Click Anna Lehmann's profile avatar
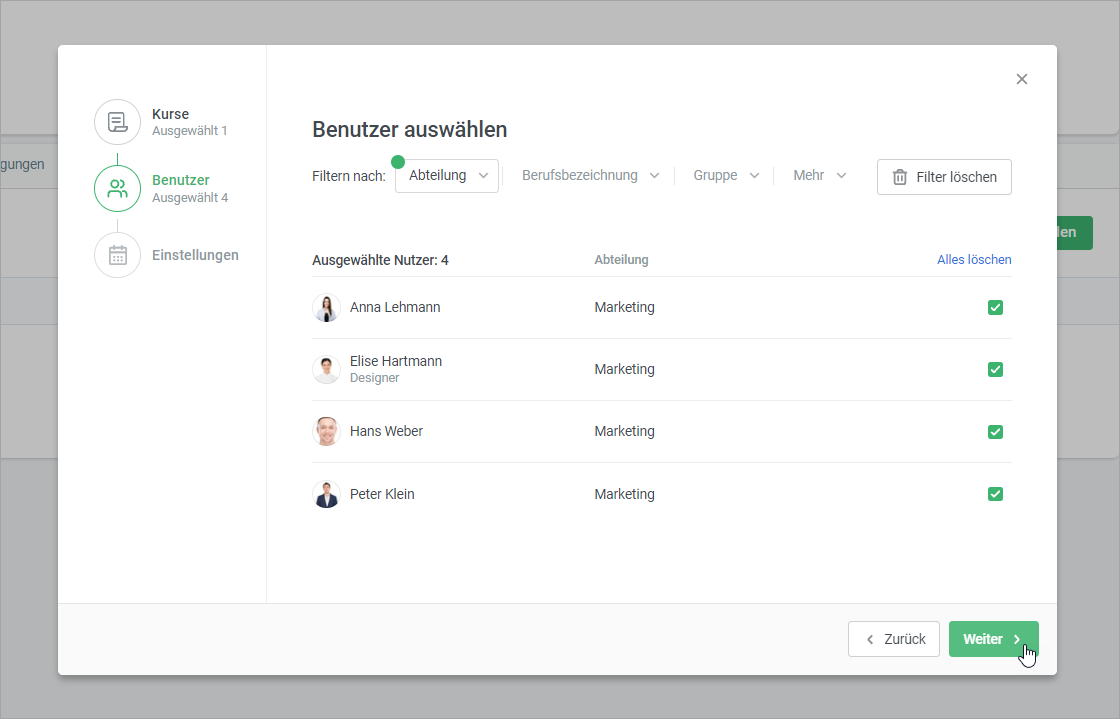The image size is (1120, 719). pos(326,308)
